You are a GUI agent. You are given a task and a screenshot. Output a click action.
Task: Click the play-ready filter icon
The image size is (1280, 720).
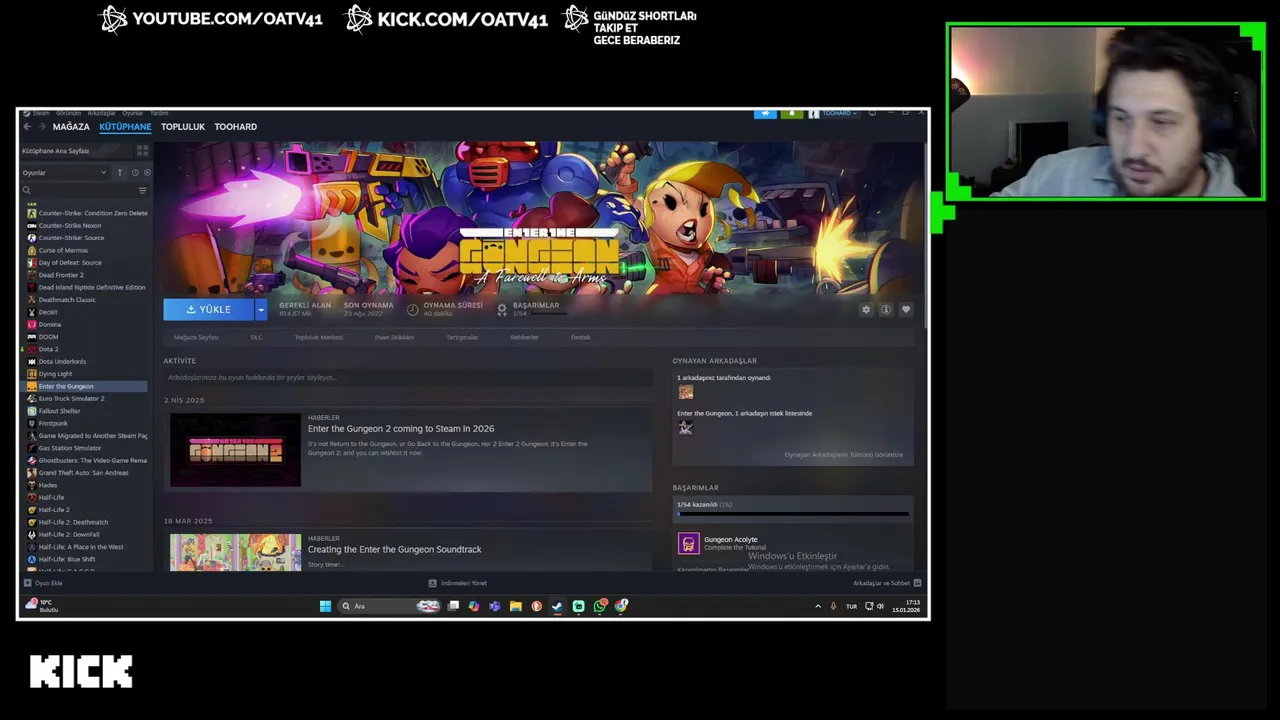[147, 173]
